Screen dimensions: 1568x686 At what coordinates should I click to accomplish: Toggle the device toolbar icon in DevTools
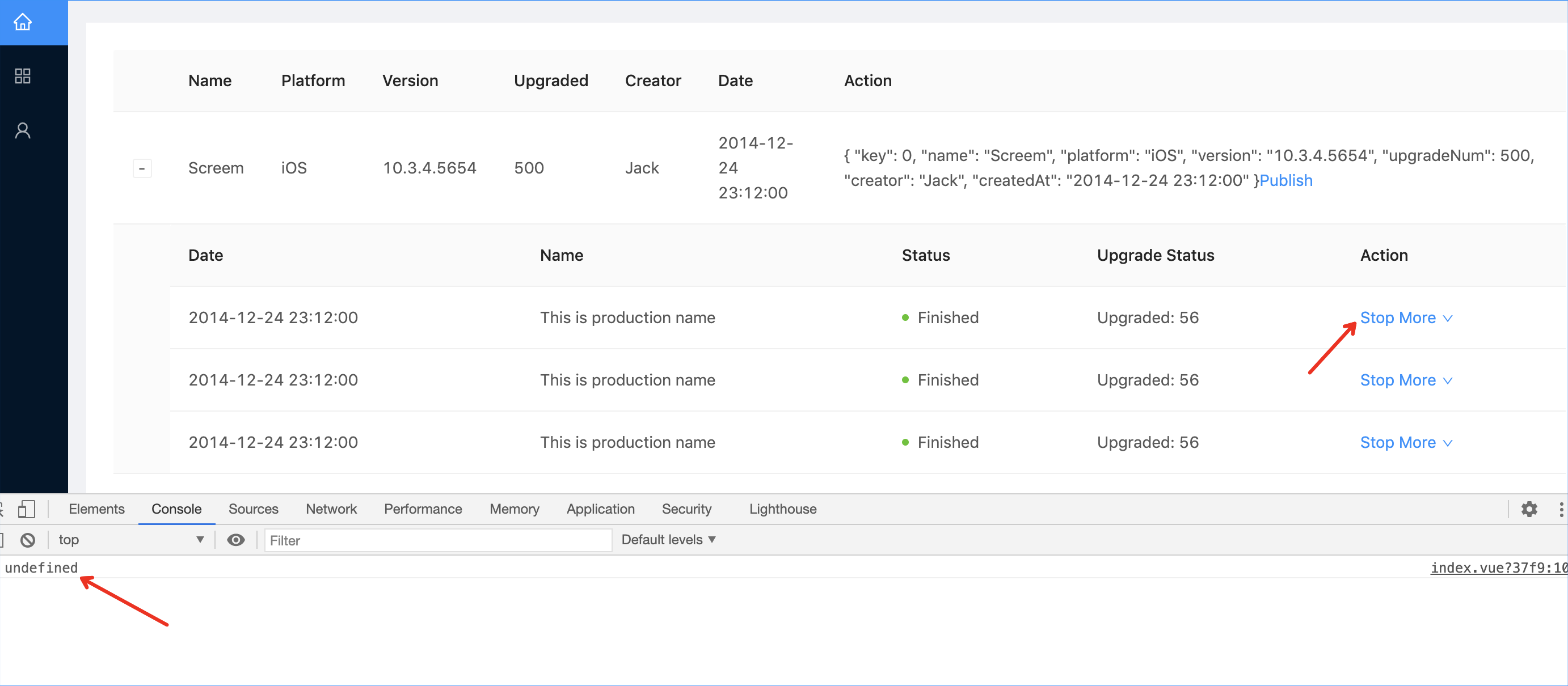click(x=27, y=509)
